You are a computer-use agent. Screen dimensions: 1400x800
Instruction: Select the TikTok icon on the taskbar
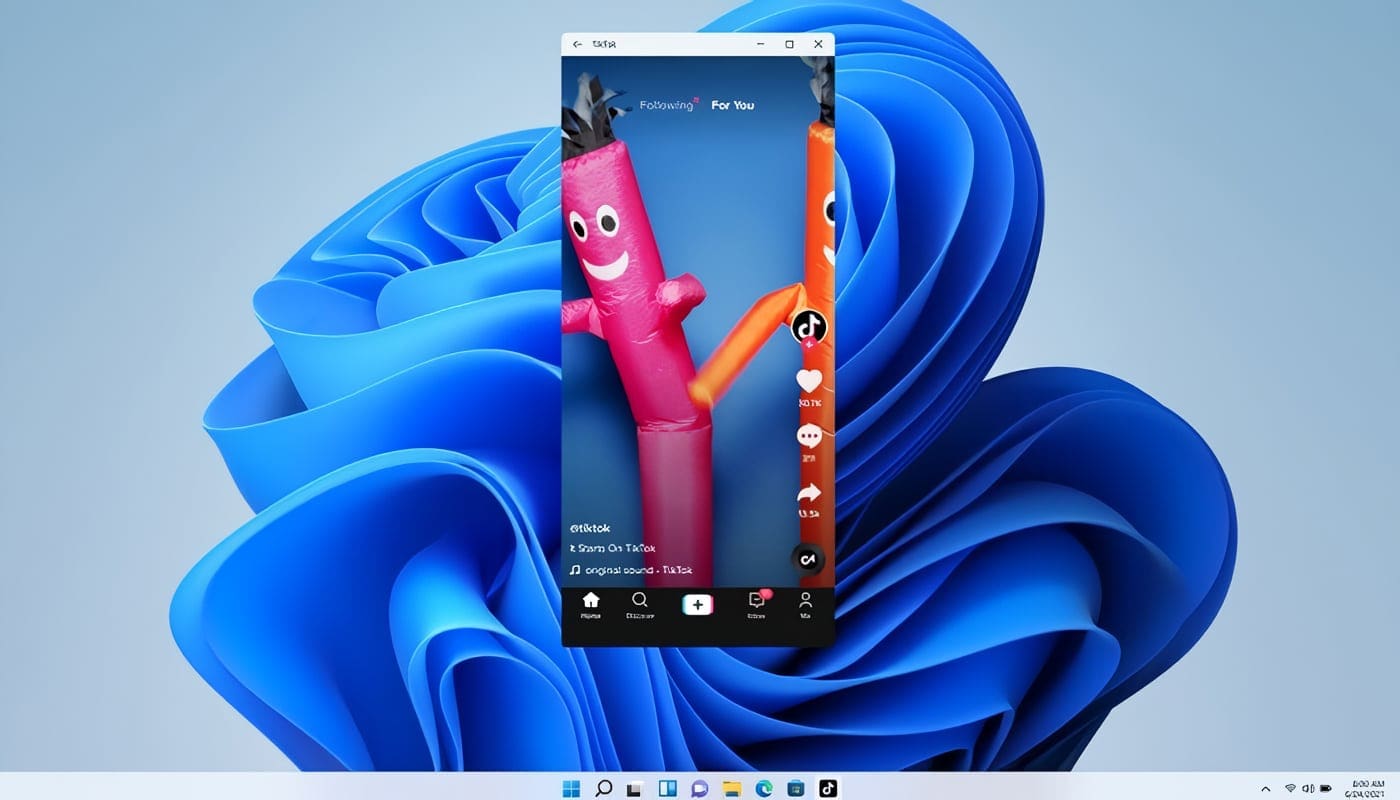[x=828, y=788]
